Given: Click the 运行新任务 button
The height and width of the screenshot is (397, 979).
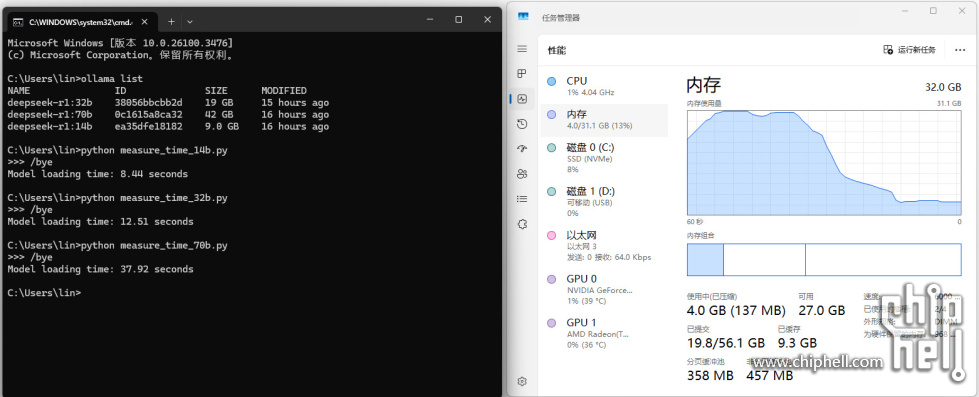Looking at the screenshot, I should (x=910, y=50).
